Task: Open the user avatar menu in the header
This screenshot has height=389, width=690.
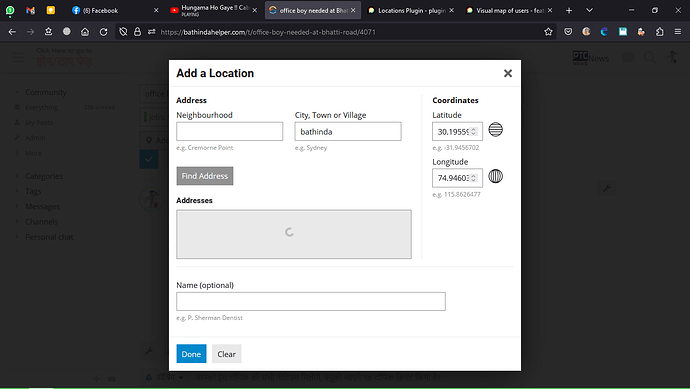Action: click(x=672, y=58)
